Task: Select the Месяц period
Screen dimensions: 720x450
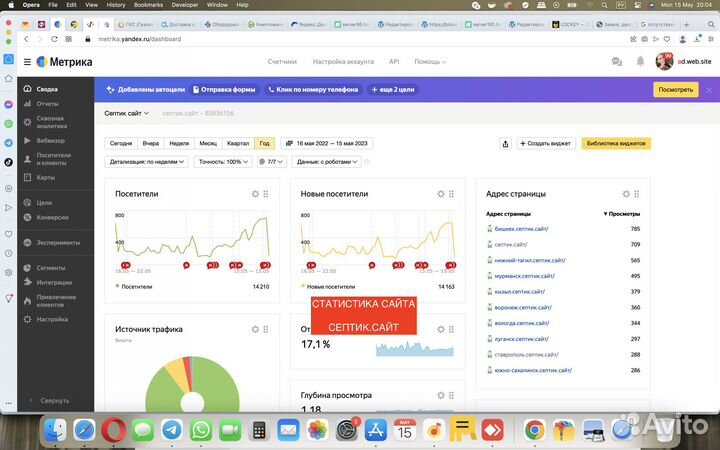Action: pyautogui.click(x=208, y=143)
